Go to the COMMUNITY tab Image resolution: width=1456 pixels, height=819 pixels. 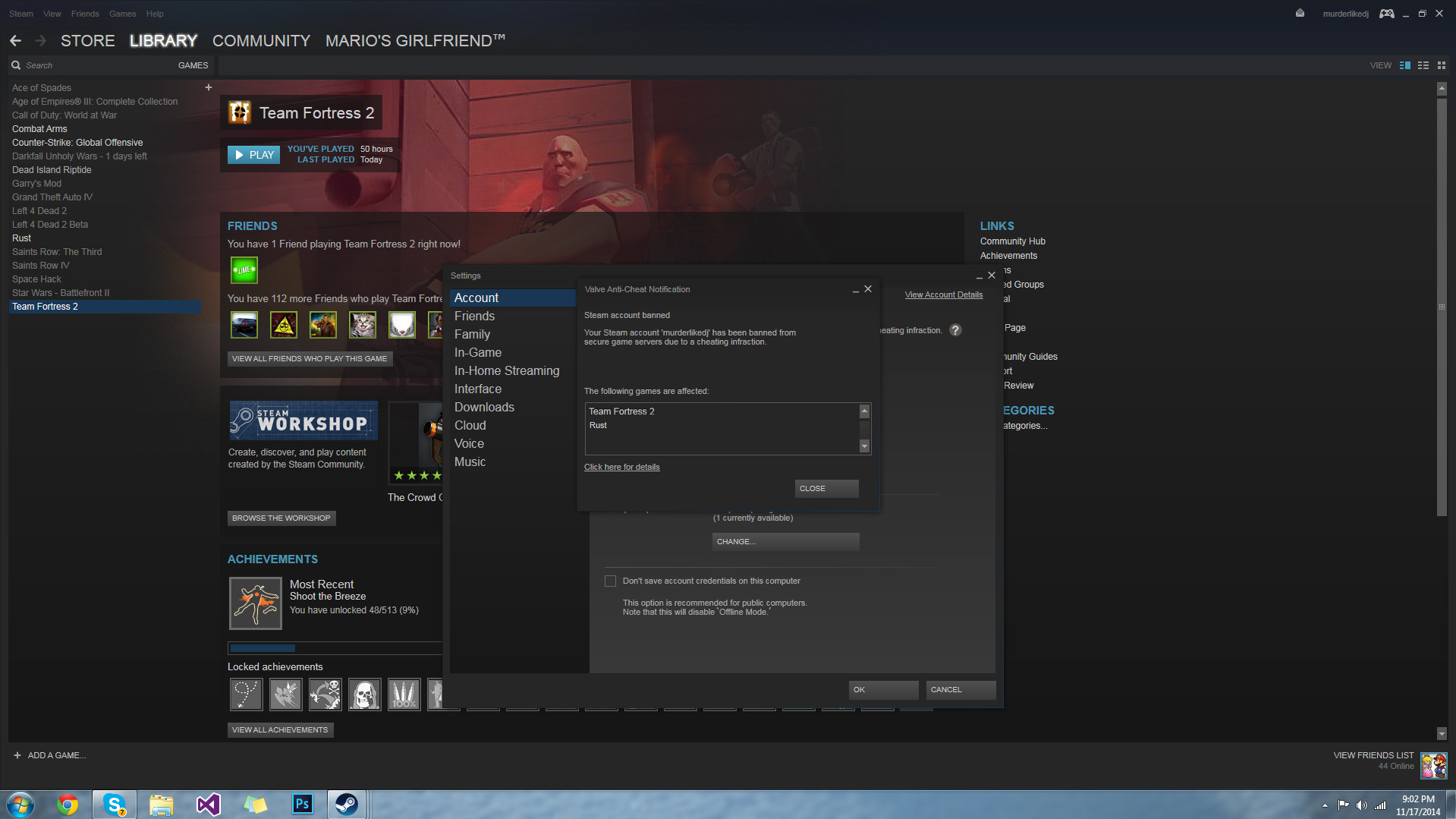(261, 41)
